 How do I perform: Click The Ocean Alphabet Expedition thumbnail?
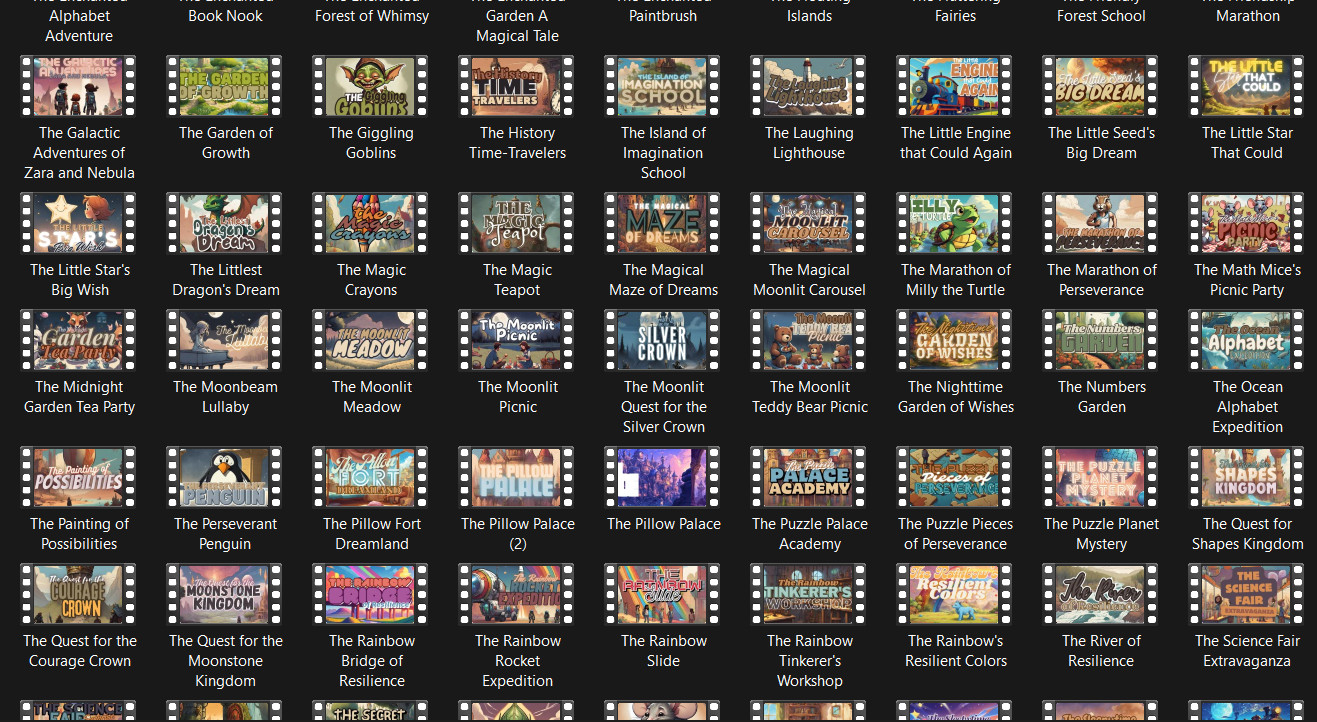(1247, 341)
